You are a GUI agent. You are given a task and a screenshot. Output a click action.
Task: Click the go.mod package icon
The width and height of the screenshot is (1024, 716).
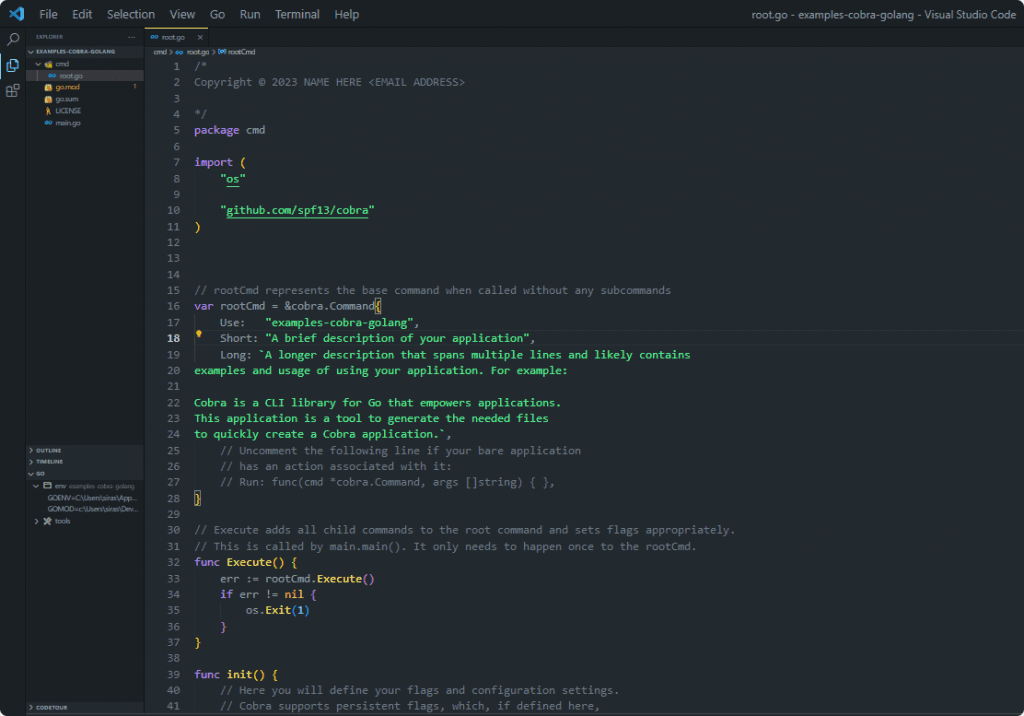(x=48, y=87)
